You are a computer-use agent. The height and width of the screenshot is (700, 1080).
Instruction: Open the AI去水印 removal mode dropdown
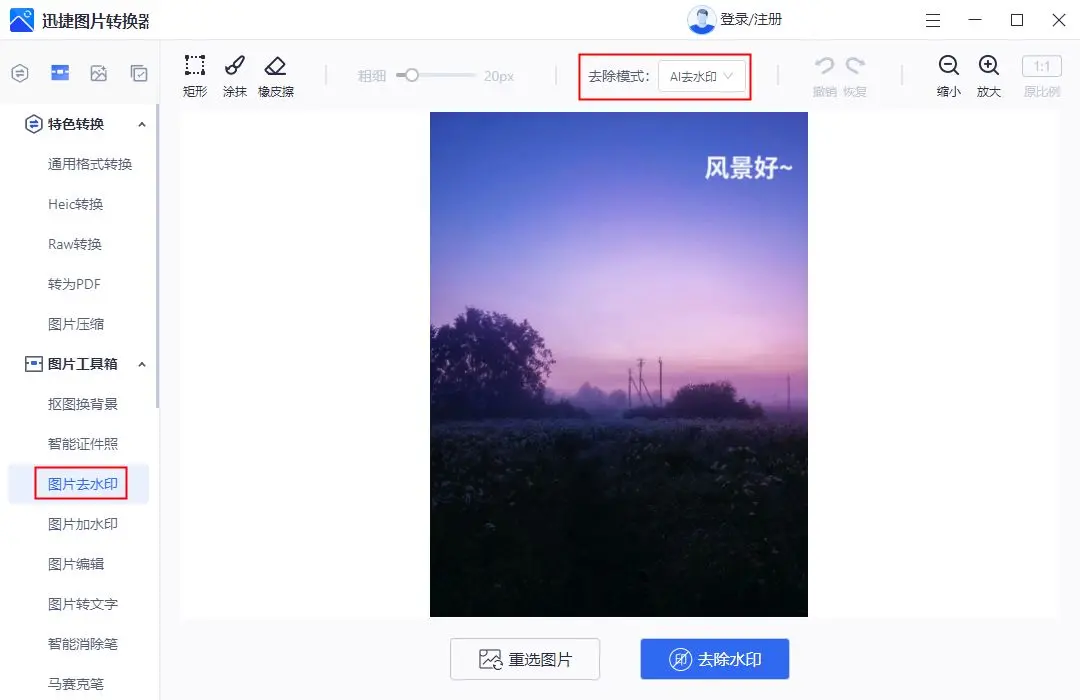point(700,75)
